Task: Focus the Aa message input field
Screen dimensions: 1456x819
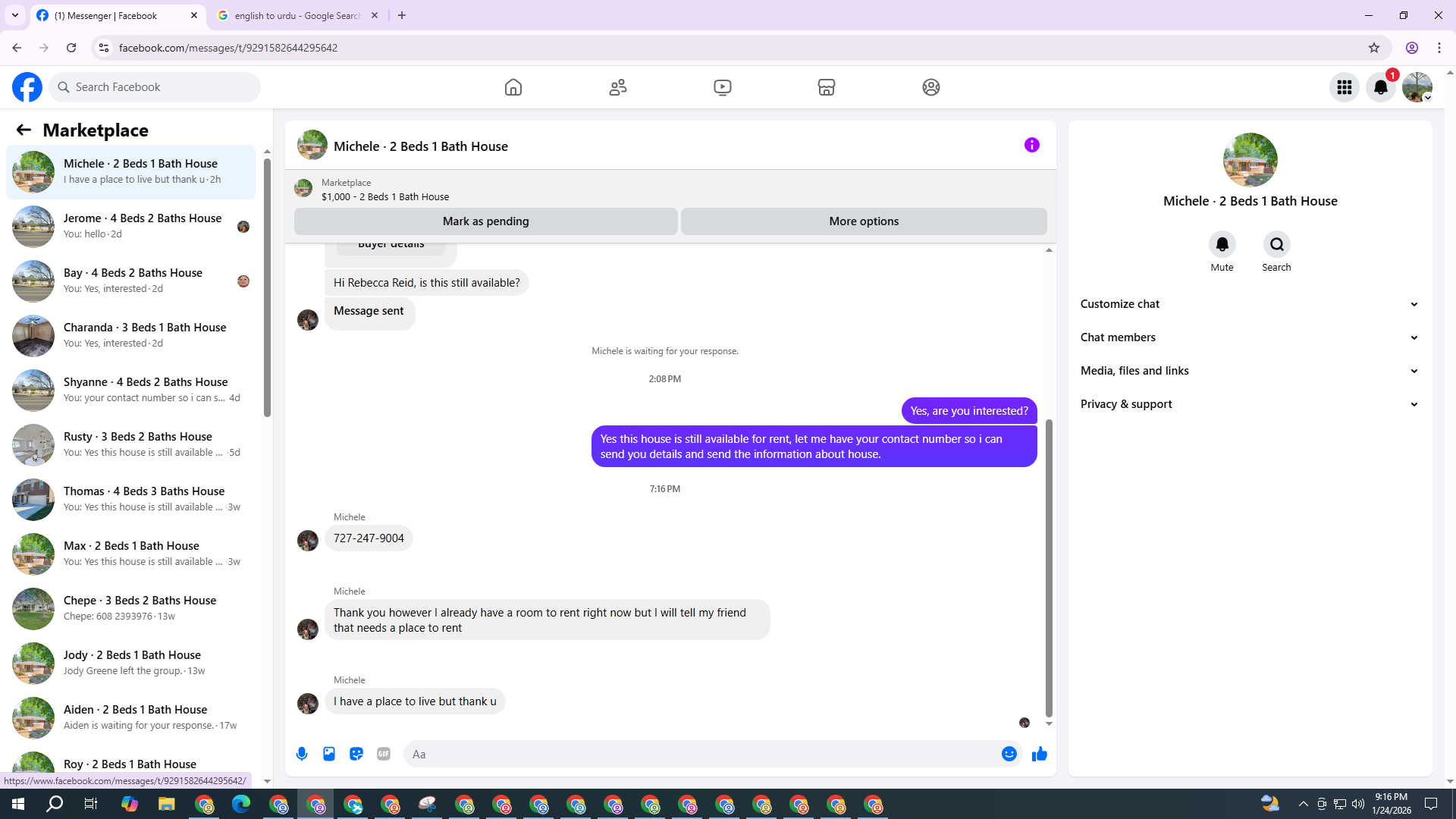Action: [x=701, y=754]
